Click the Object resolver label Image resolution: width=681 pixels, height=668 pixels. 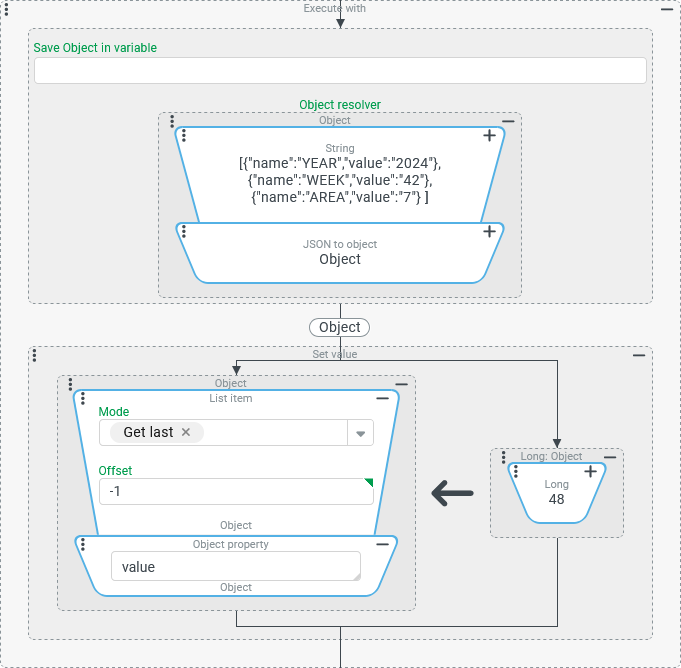340,105
